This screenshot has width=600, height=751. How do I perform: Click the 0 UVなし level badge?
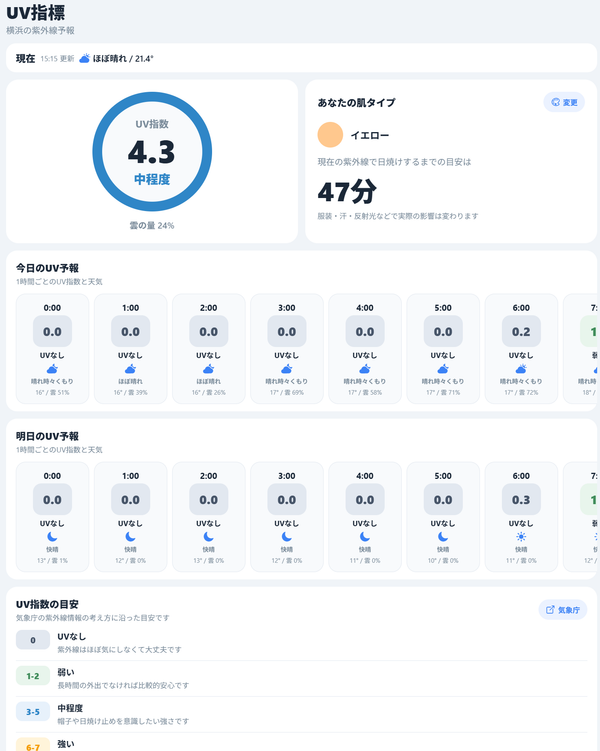point(33,640)
